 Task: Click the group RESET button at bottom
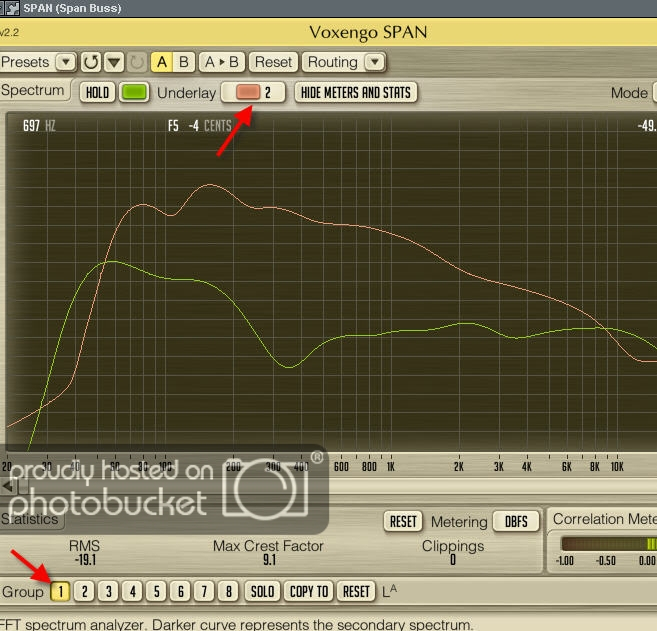point(356,592)
